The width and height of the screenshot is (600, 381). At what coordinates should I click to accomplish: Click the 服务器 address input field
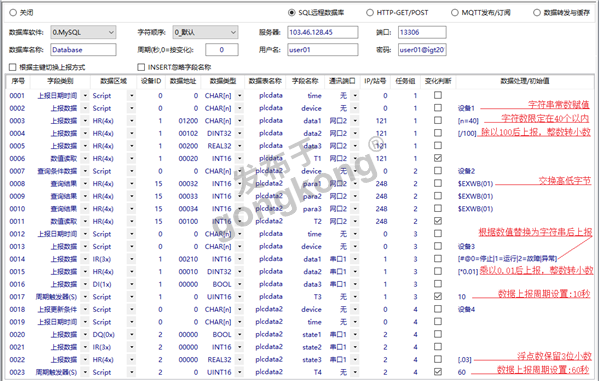(323, 32)
